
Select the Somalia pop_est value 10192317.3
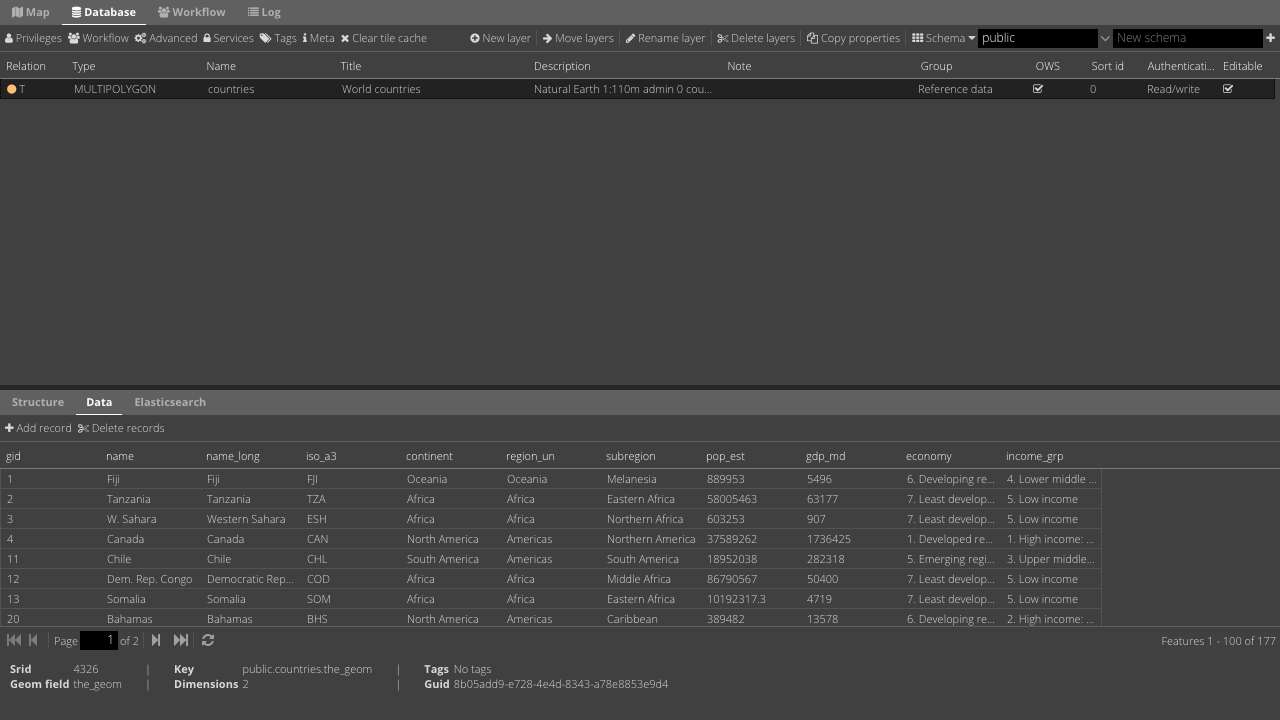point(736,599)
